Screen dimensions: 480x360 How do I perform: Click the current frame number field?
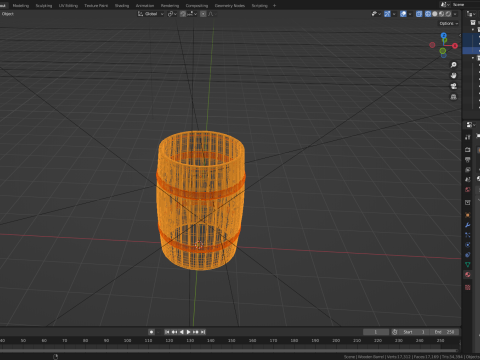pyautogui.click(x=376, y=332)
